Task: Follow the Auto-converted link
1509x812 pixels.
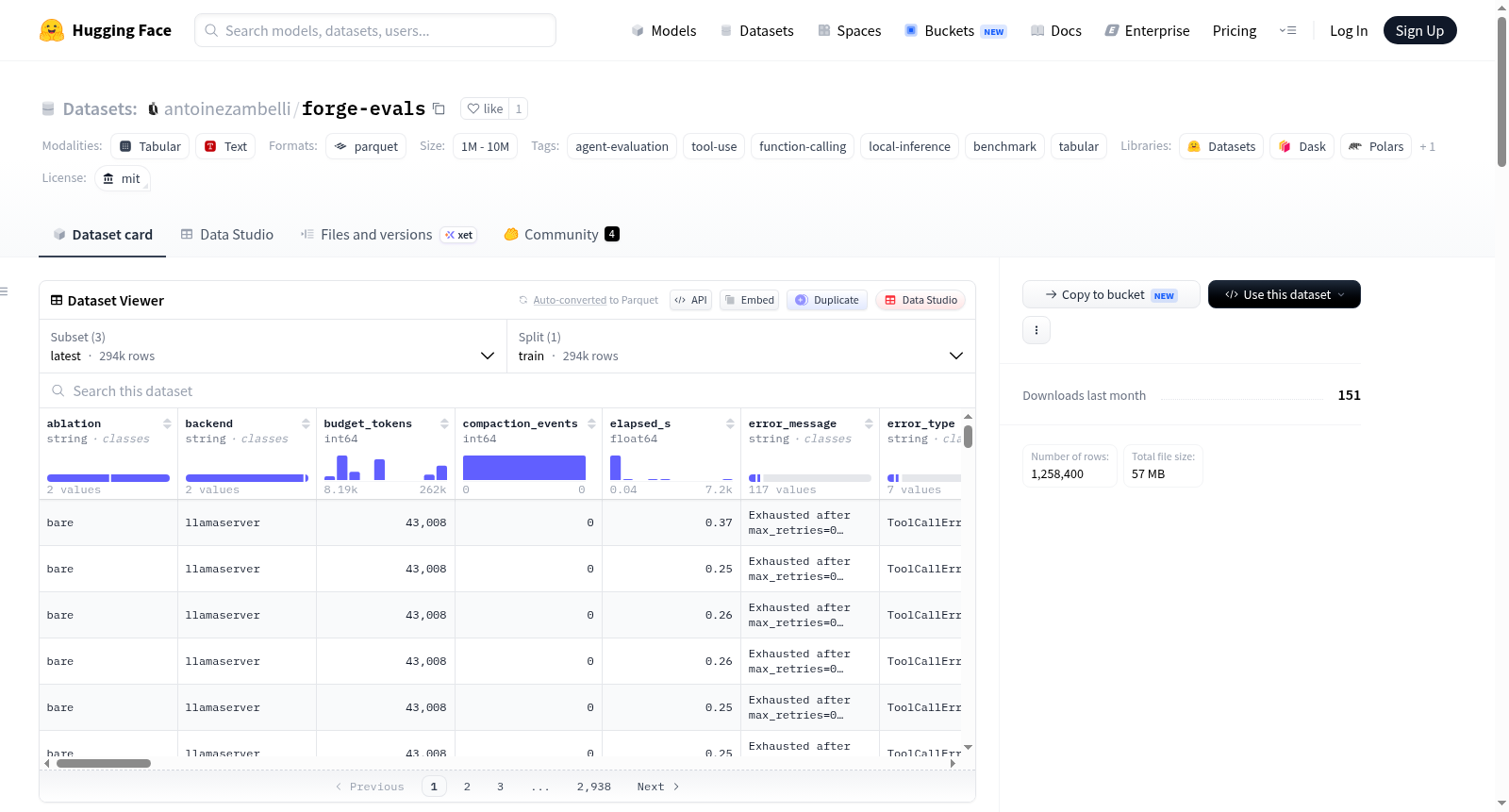Action: tap(570, 300)
